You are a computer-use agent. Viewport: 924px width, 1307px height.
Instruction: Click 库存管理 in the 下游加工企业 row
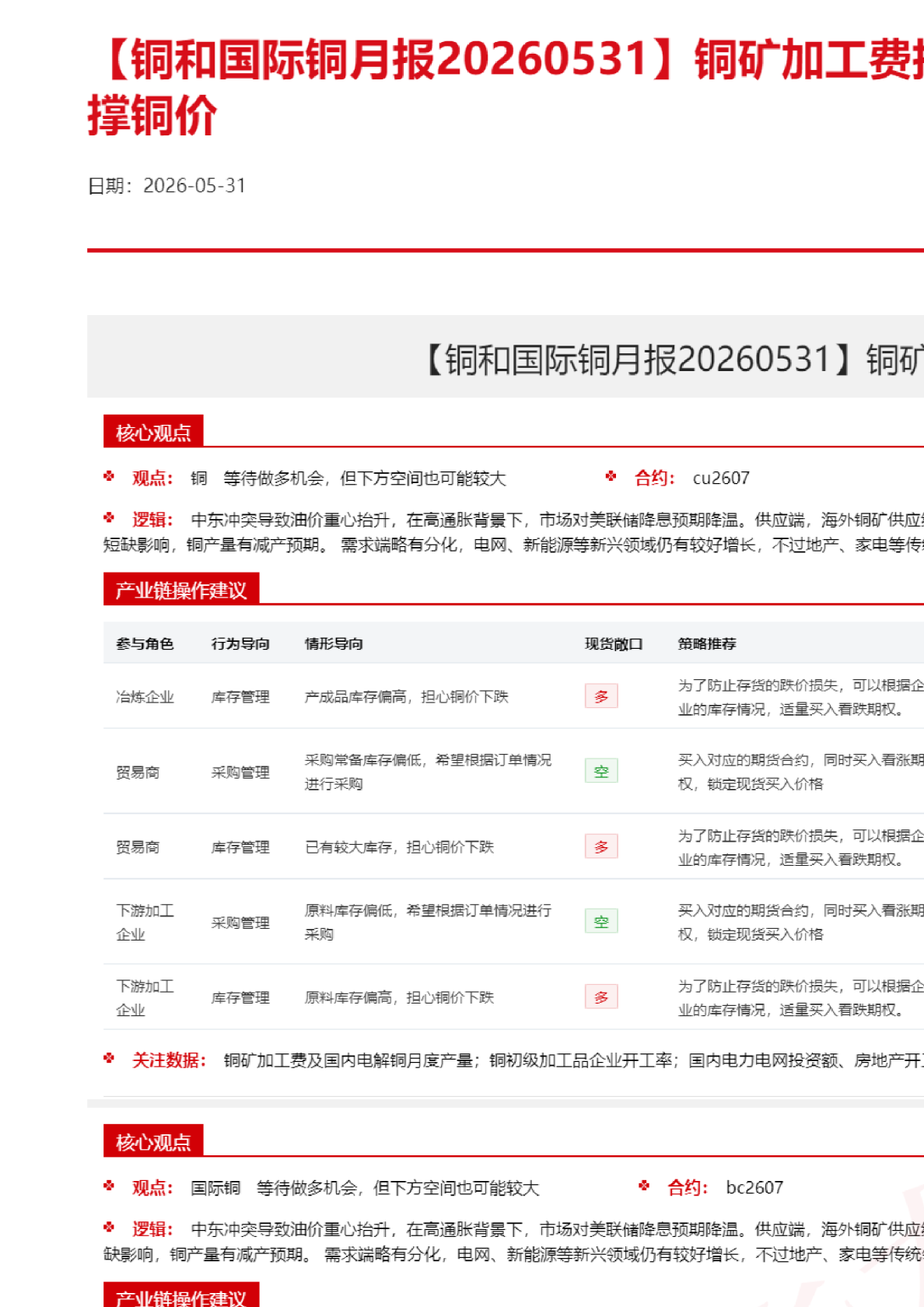click(x=240, y=997)
